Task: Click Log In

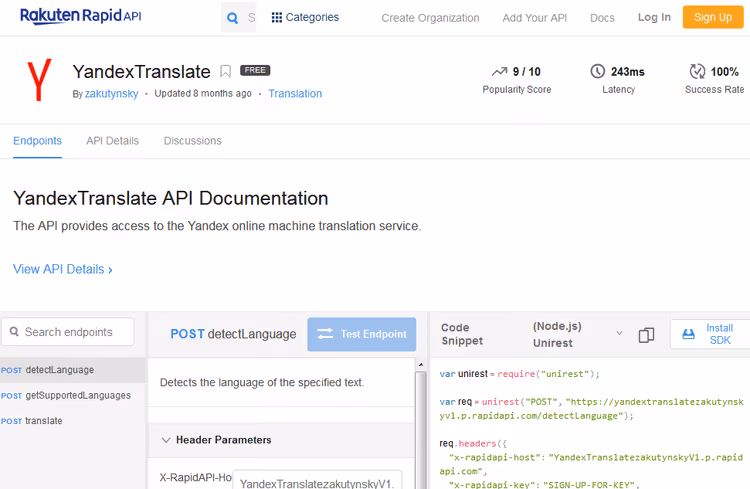Action: [x=654, y=17]
